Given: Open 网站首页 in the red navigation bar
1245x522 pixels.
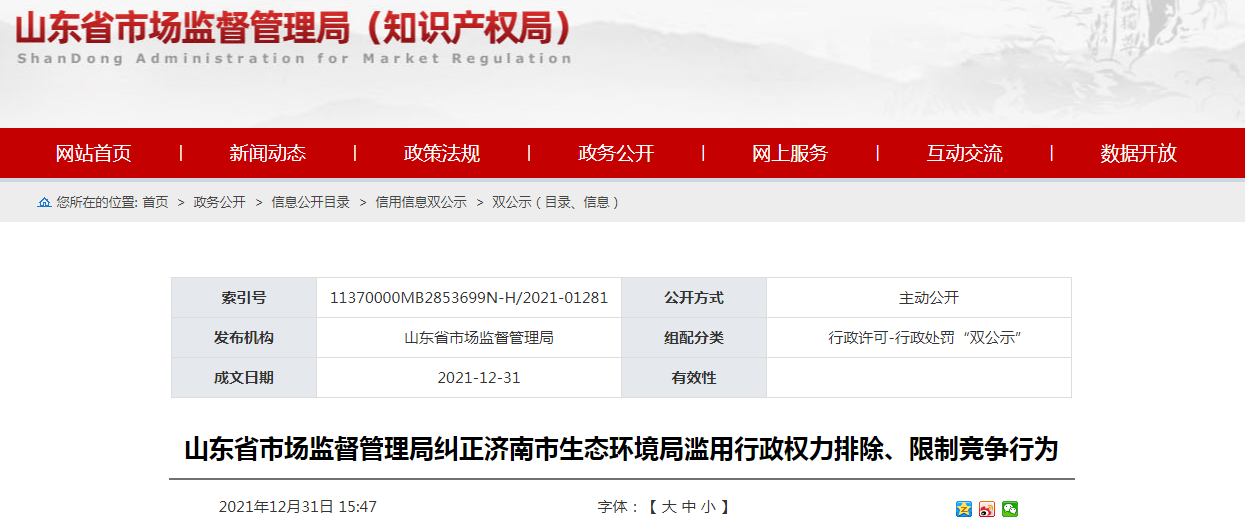Looking at the screenshot, I should pos(93,153).
